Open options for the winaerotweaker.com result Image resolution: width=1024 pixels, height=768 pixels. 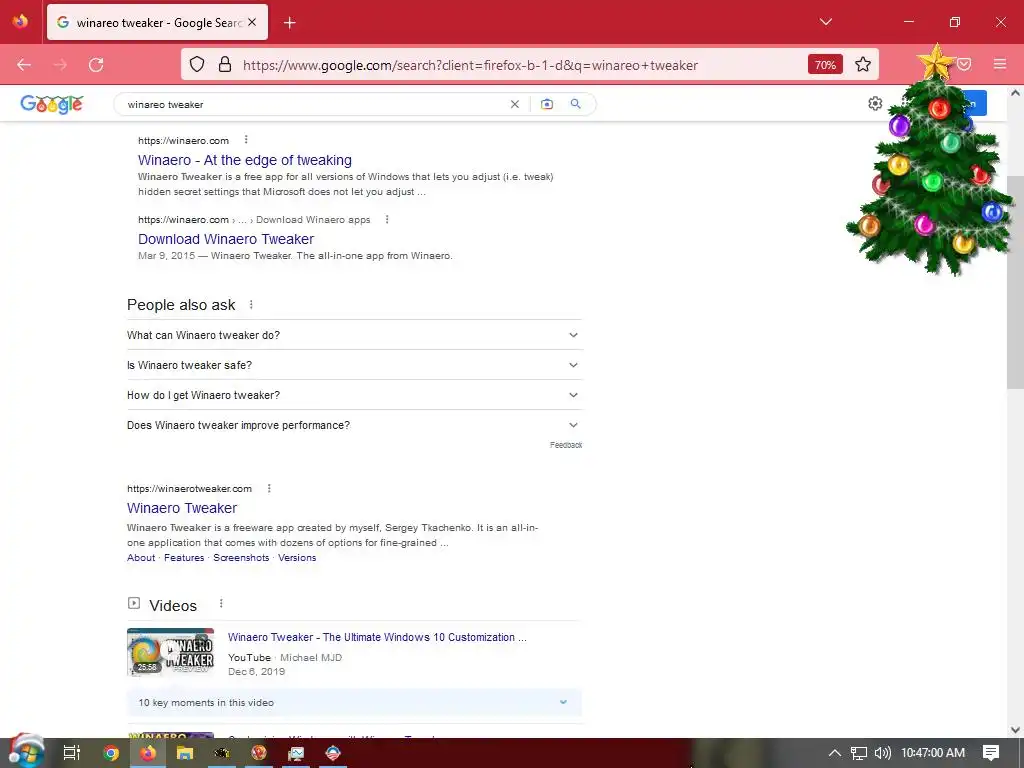coord(269,488)
